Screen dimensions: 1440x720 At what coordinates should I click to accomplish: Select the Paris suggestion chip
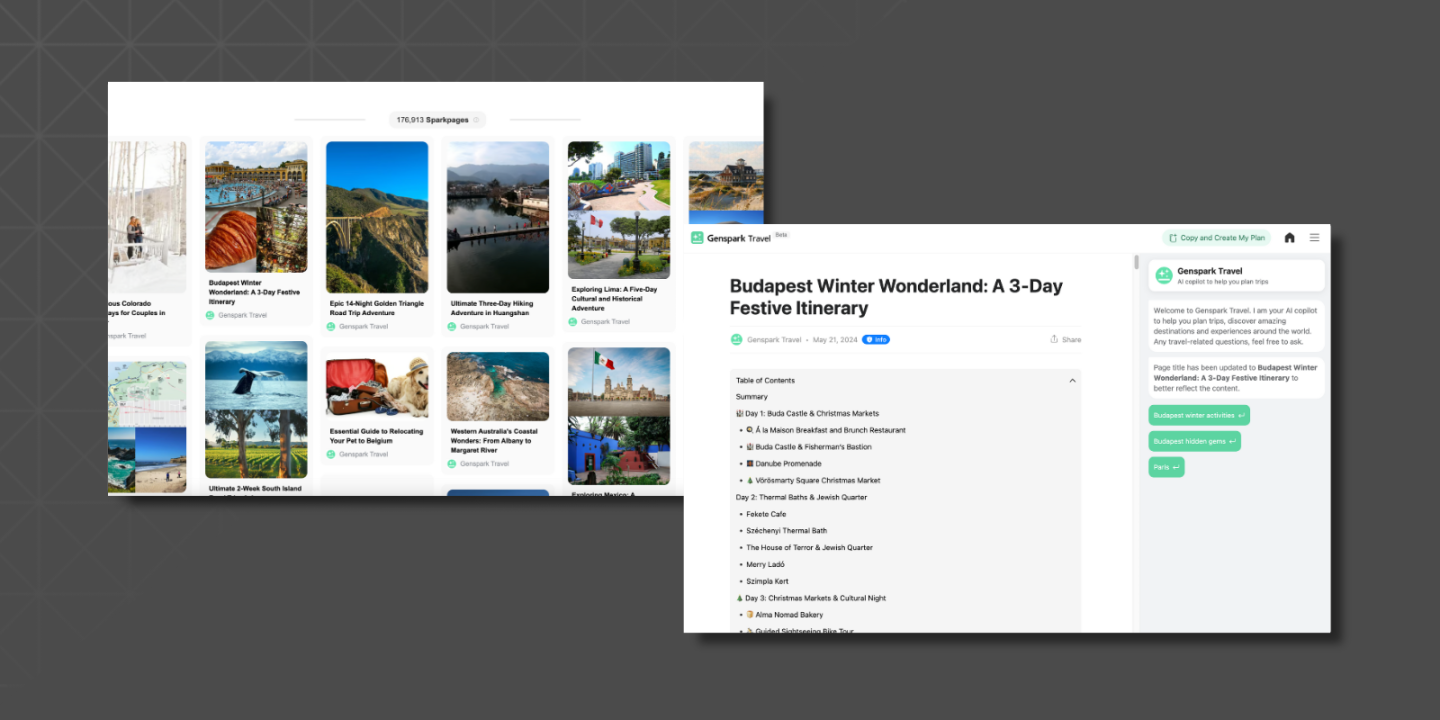click(x=1166, y=467)
